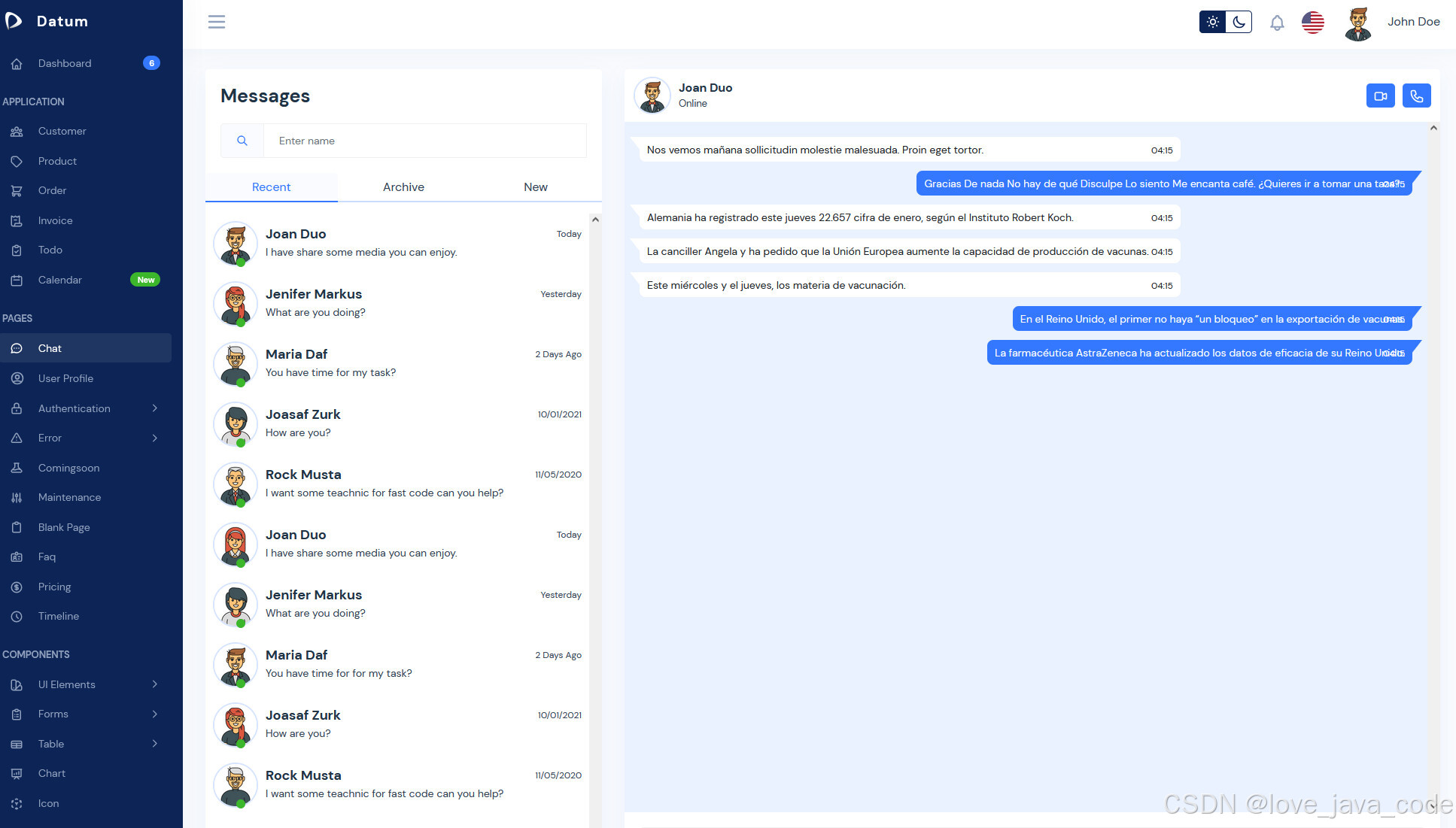Switch to the Archive tab
Viewport: 1456px width, 828px height.
click(403, 187)
